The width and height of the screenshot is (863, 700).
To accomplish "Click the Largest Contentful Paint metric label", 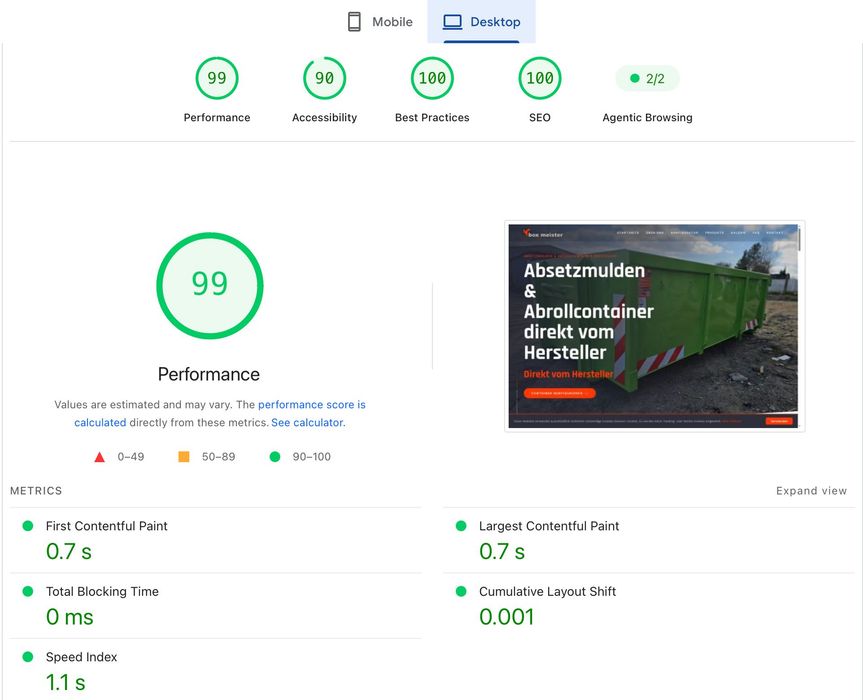I will (549, 526).
